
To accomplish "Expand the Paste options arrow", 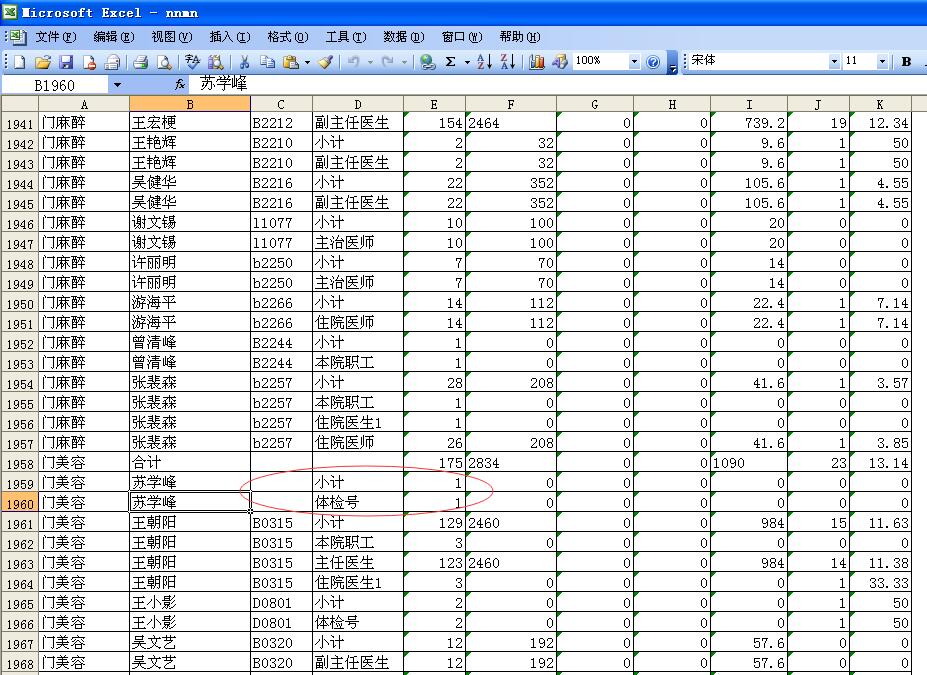I will pos(307,61).
